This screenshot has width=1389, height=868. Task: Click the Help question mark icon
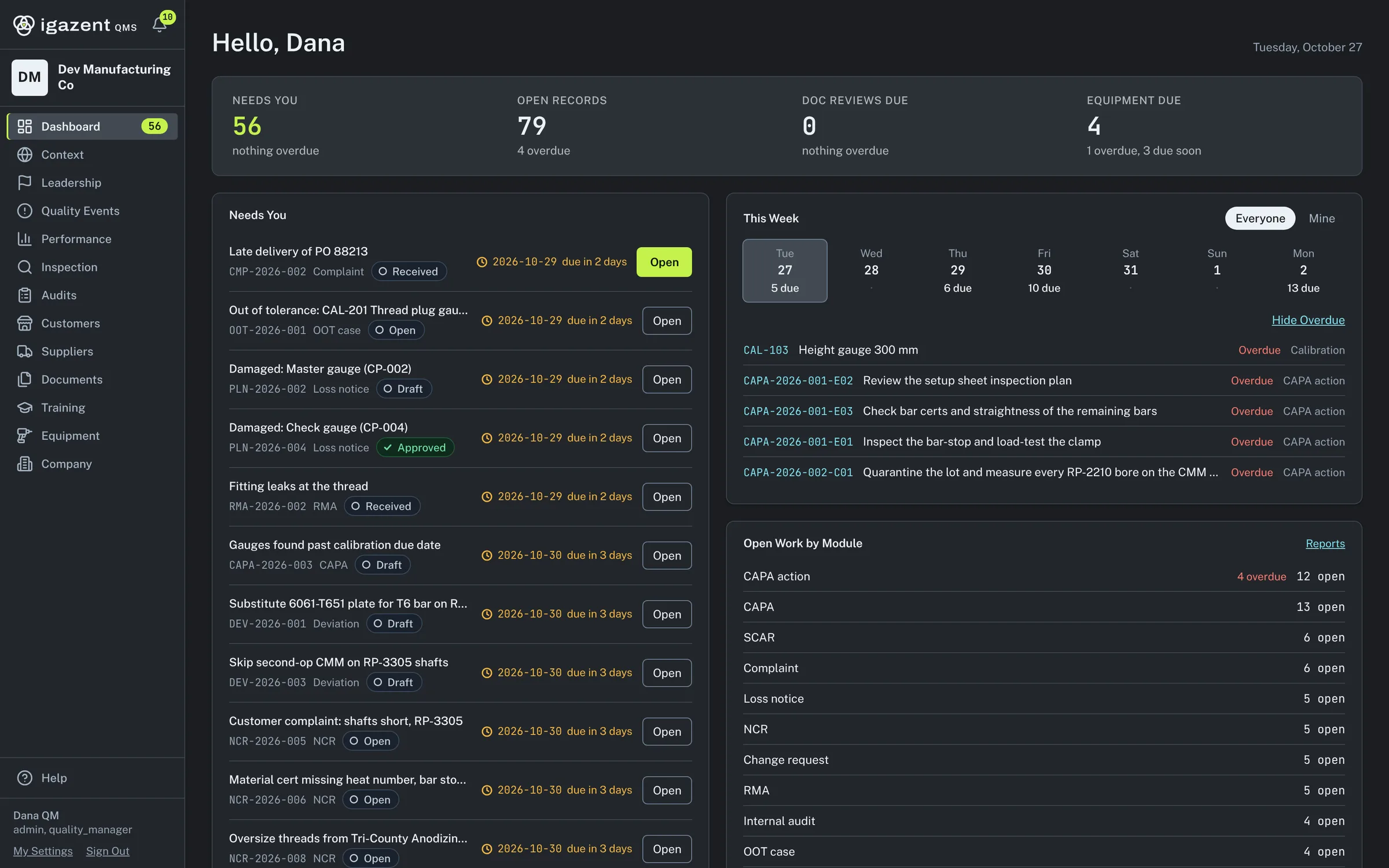[x=24, y=778]
